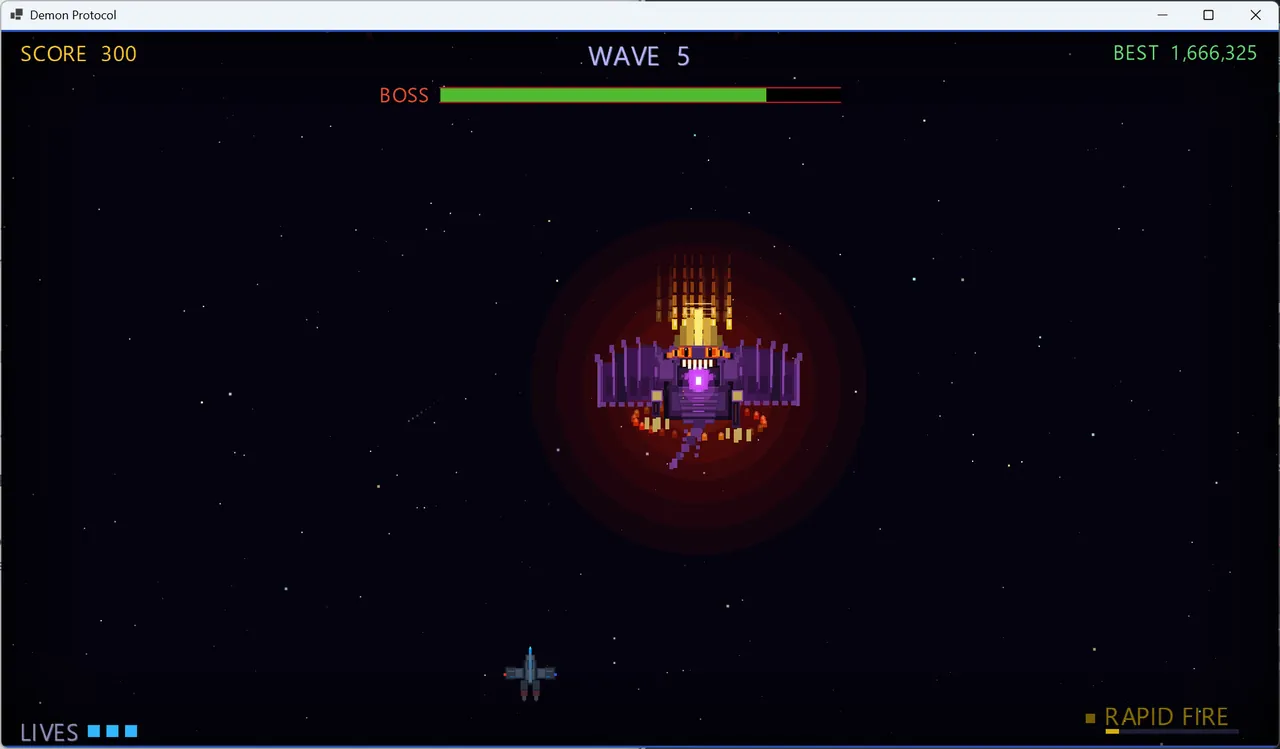Click the WAVE 5 indicator
The width and height of the screenshot is (1280, 749).
coord(639,57)
